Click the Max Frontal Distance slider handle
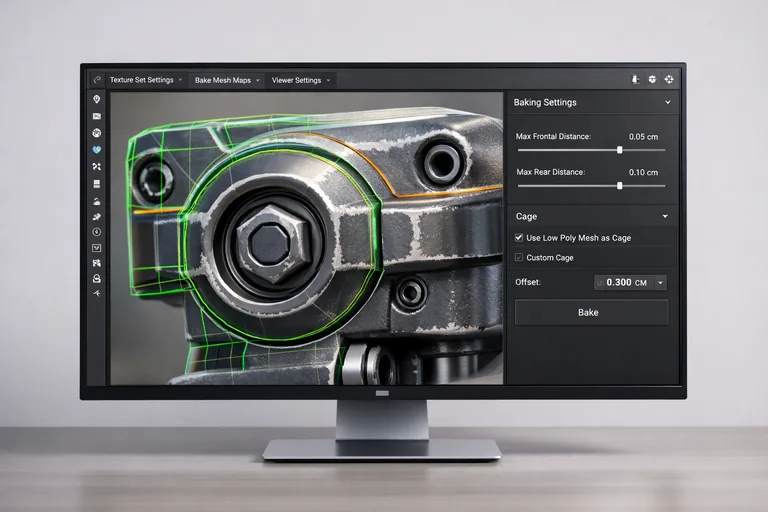The image size is (768, 512). tap(620, 150)
